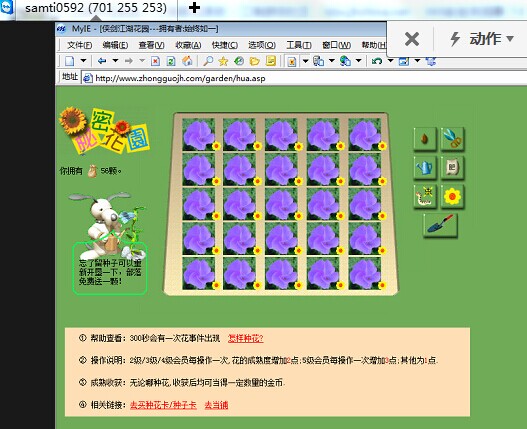Image resolution: width=527 pixels, height=429 pixels.
Task: Open dropdown next to undo arrow
Action: pyautogui.click(x=391, y=61)
